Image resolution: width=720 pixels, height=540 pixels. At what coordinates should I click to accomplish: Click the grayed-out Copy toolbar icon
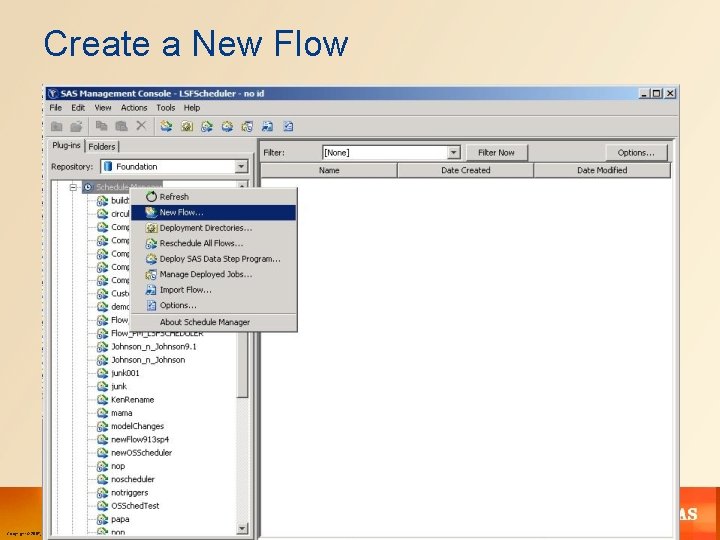pyautogui.click(x=101, y=126)
